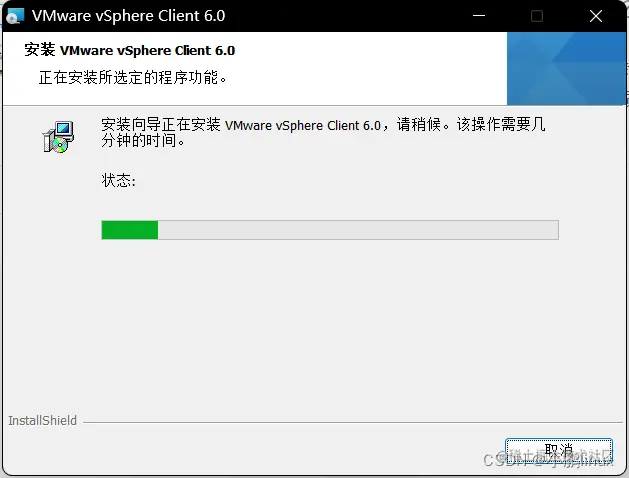Click the green filled part of progress bar
629x478 pixels.
tap(130, 230)
